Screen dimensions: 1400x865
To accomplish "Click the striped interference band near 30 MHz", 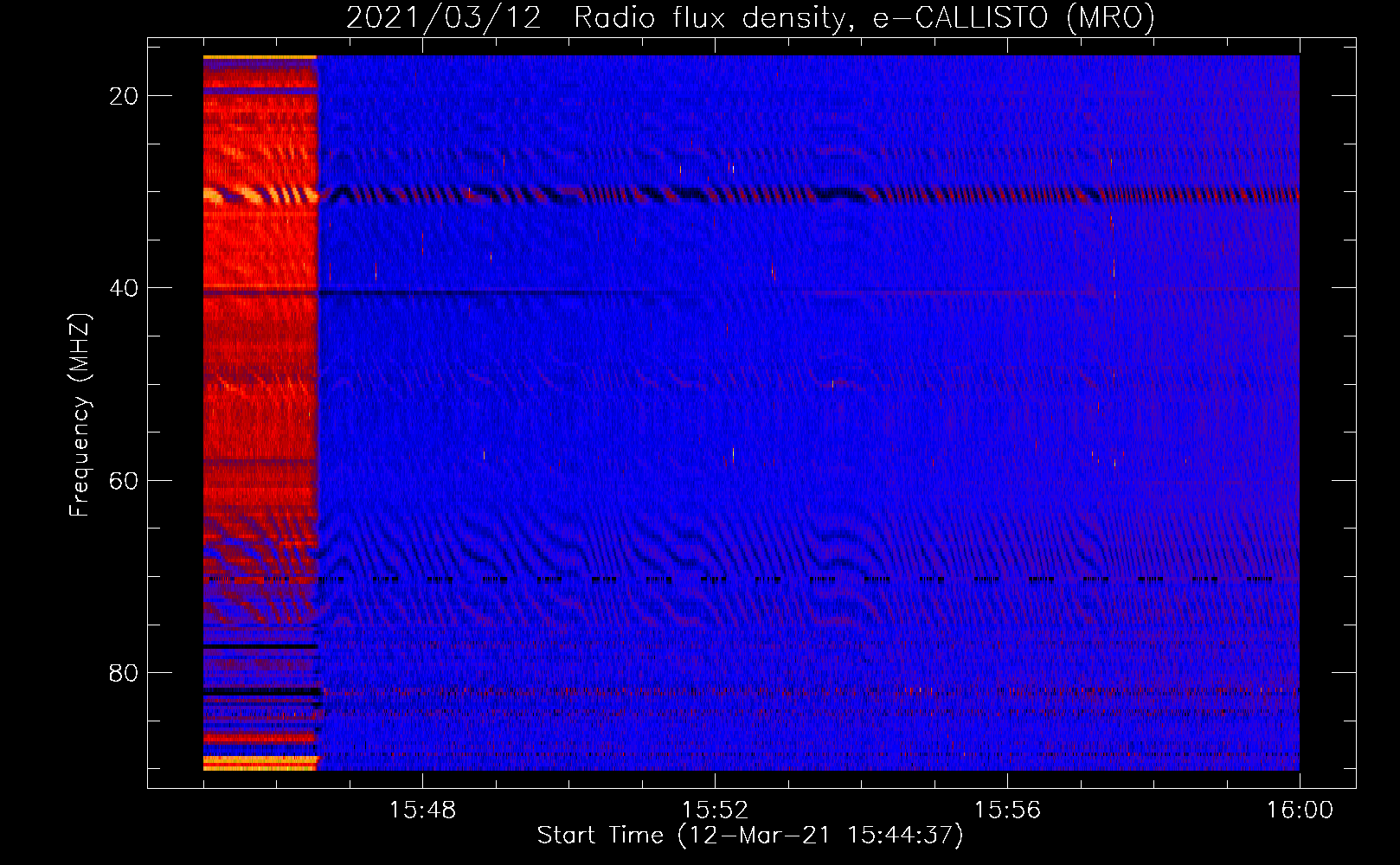I will [751, 195].
